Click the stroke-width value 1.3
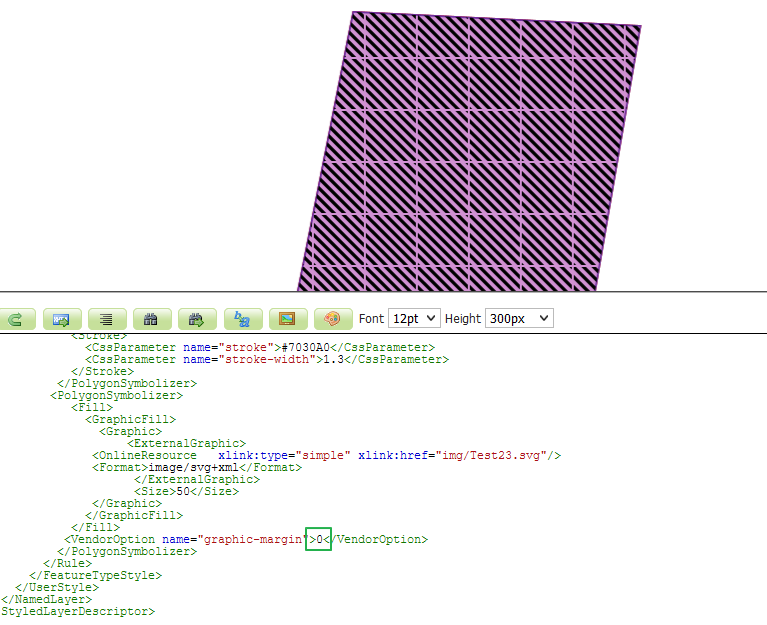767x625 pixels. [x=334, y=359]
